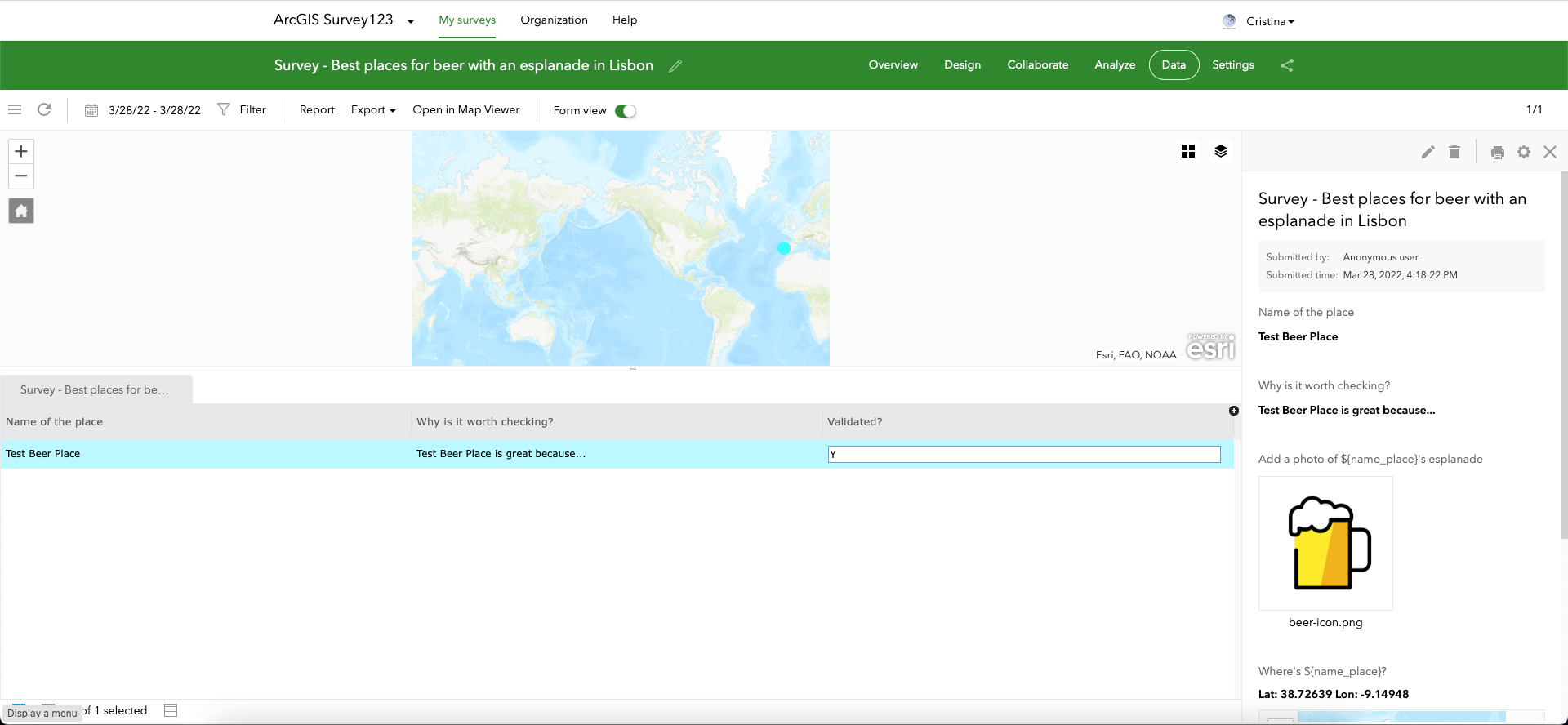The height and width of the screenshot is (725, 1568).
Task: Click the Lat: 38.72639 Lon: -9.14948 value
Action: pos(1333,694)
